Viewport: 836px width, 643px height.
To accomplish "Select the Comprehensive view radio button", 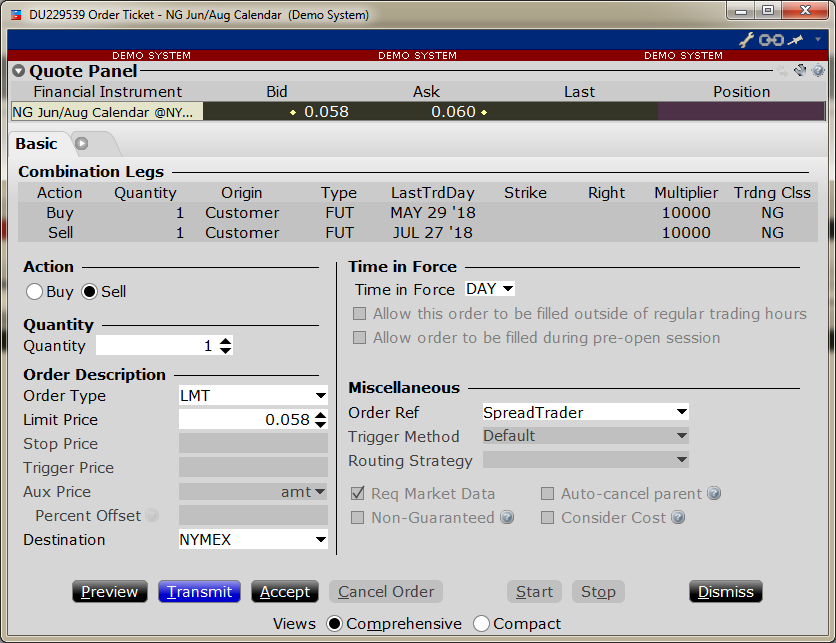I will (335, 624).
